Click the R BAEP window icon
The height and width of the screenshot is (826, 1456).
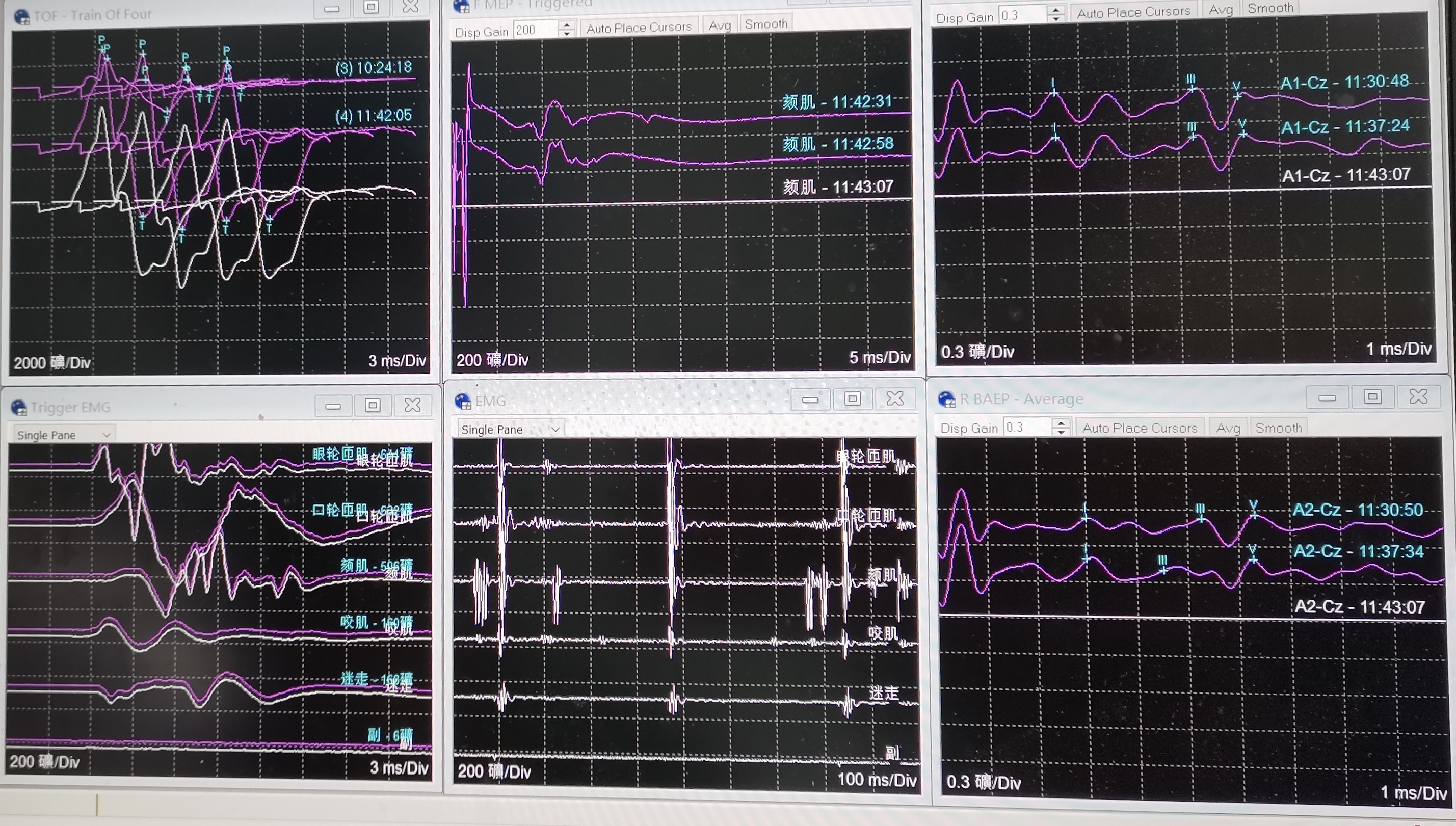point(947,399)
